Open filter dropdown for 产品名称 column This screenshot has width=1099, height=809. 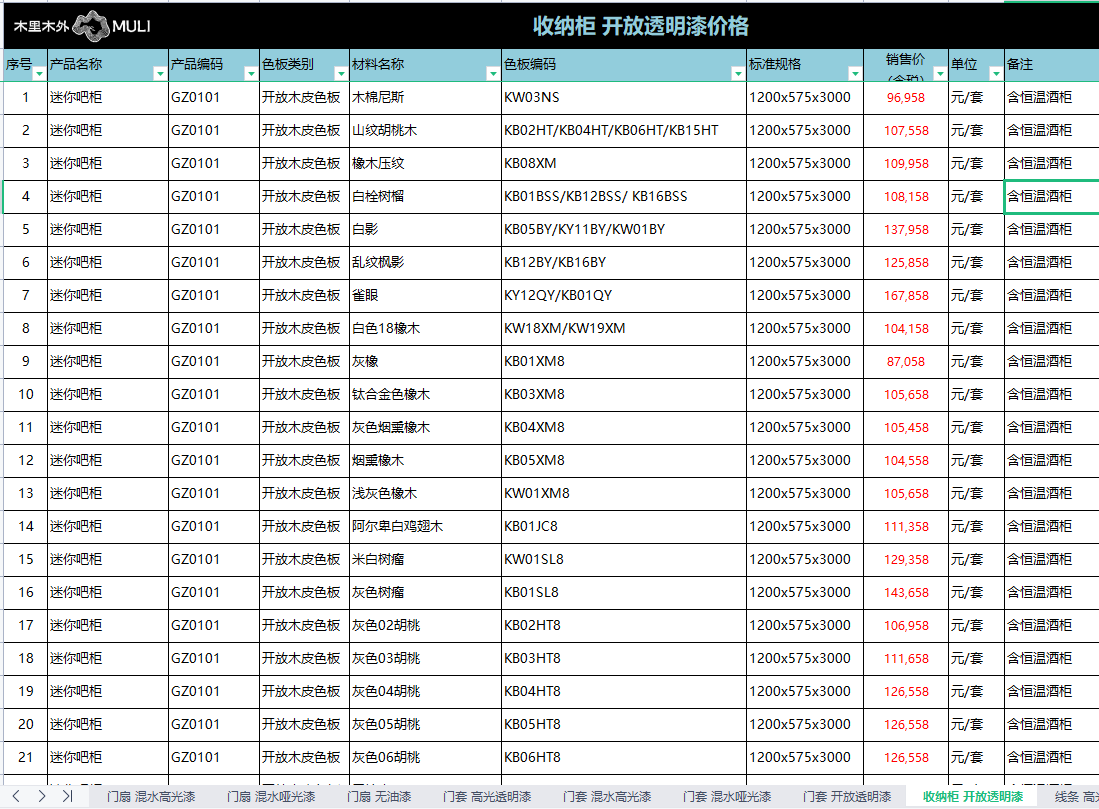[x=159, y=73]
